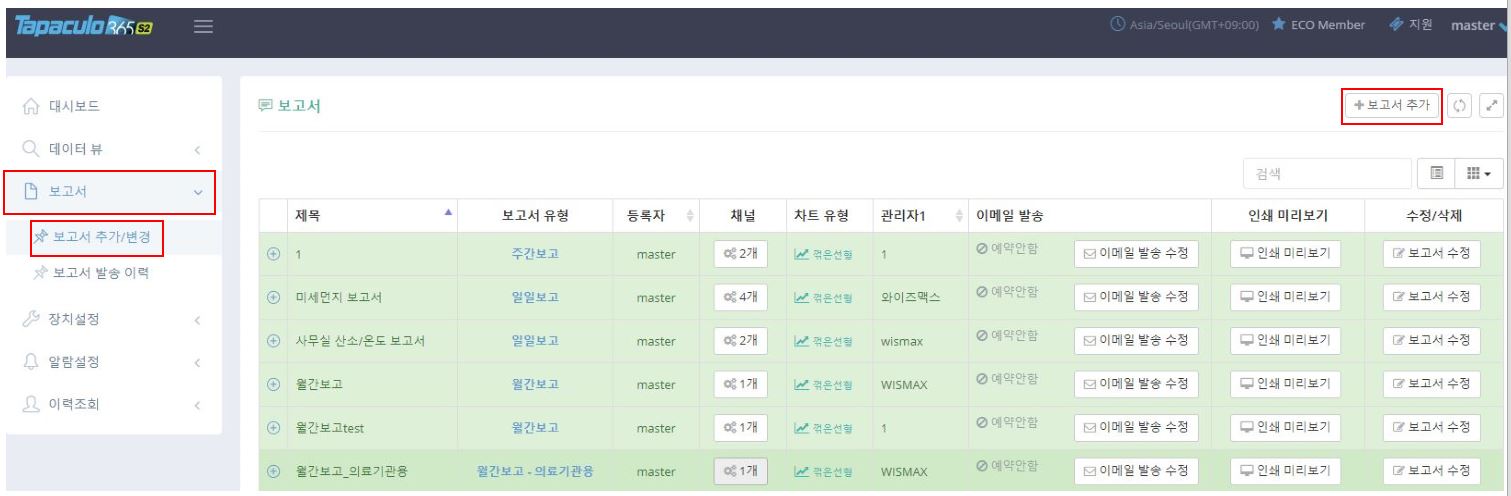
Task: Sort table by 등록자 column
Action: 655,214
